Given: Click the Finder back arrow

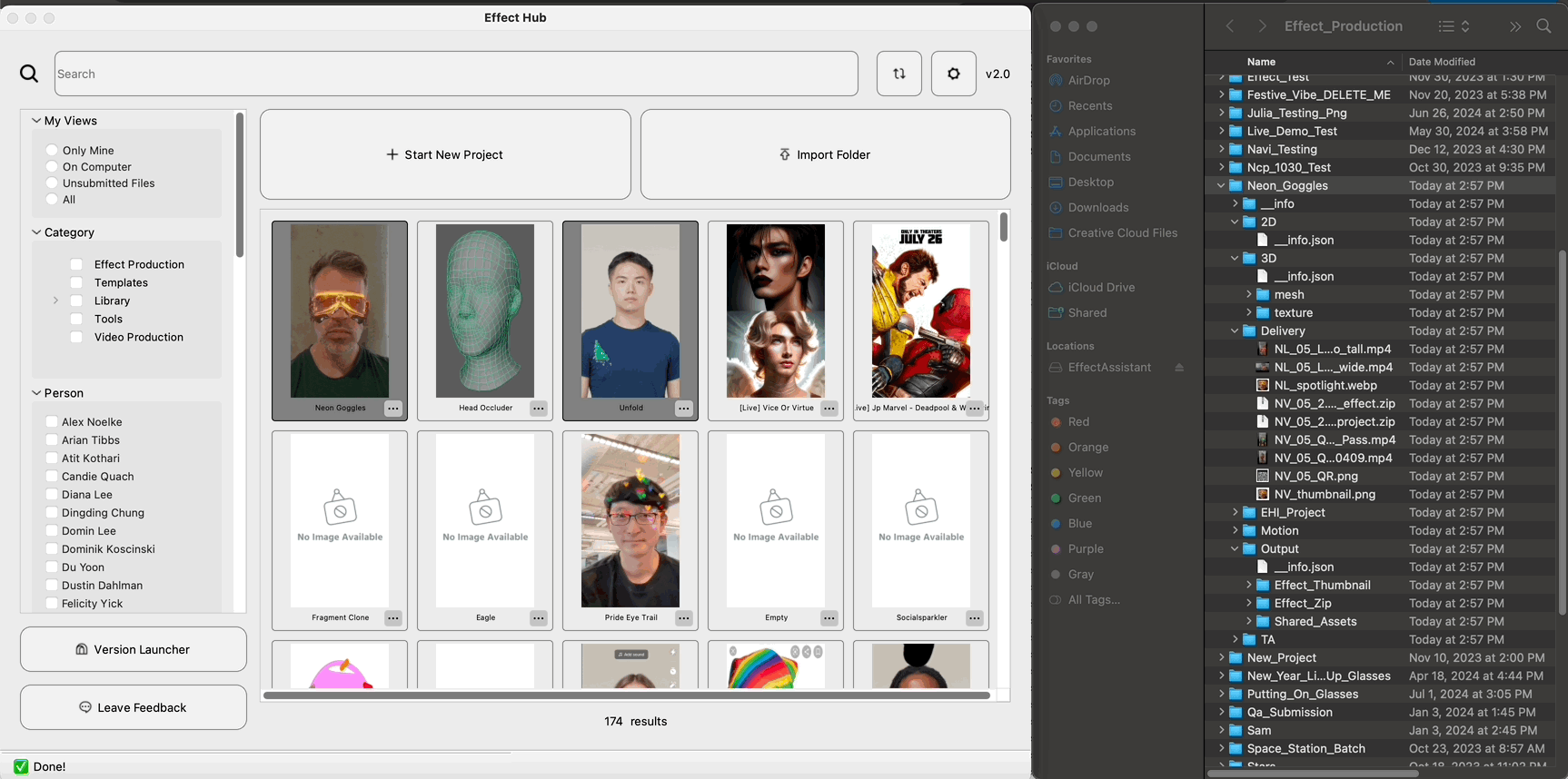Looking at the screenshot, I should coord(1230,26).
